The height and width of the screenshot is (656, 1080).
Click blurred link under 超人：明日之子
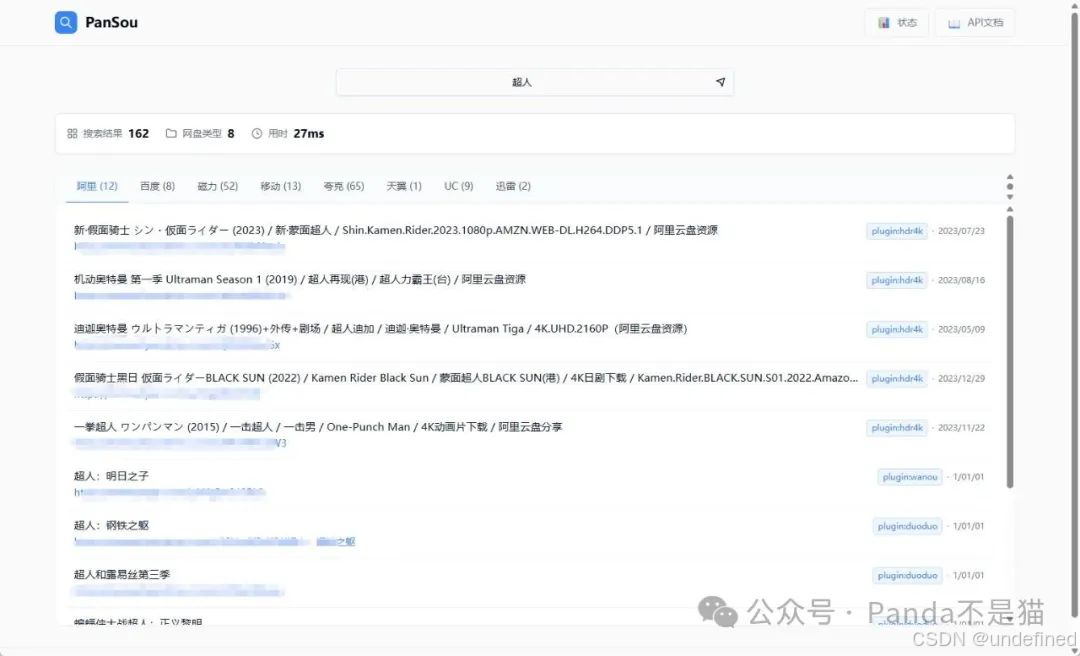pos(169,493)
